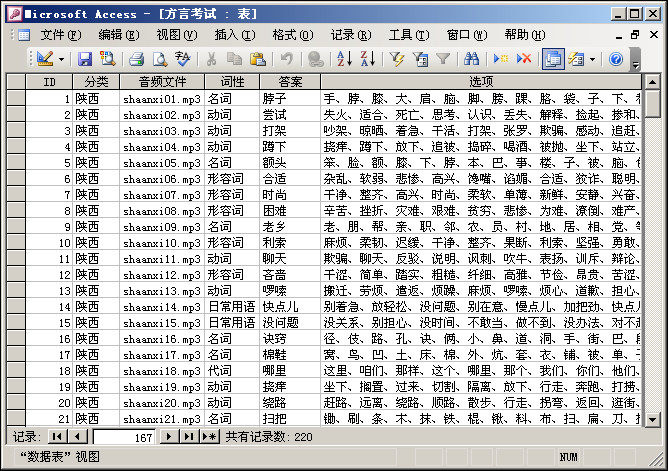Save the table with the floppy disk icon
The width and height of the screenshot is (668, 471).
85,59
